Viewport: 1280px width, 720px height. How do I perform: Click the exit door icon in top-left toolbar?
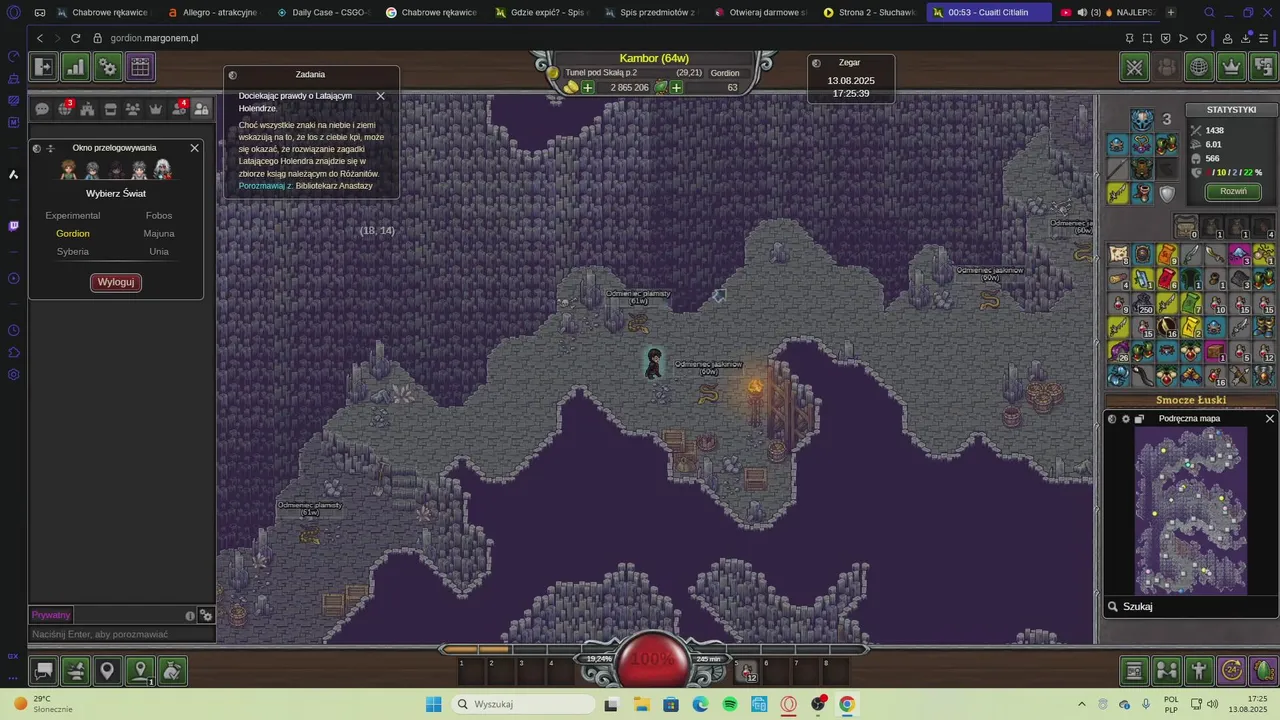point(43,67)
